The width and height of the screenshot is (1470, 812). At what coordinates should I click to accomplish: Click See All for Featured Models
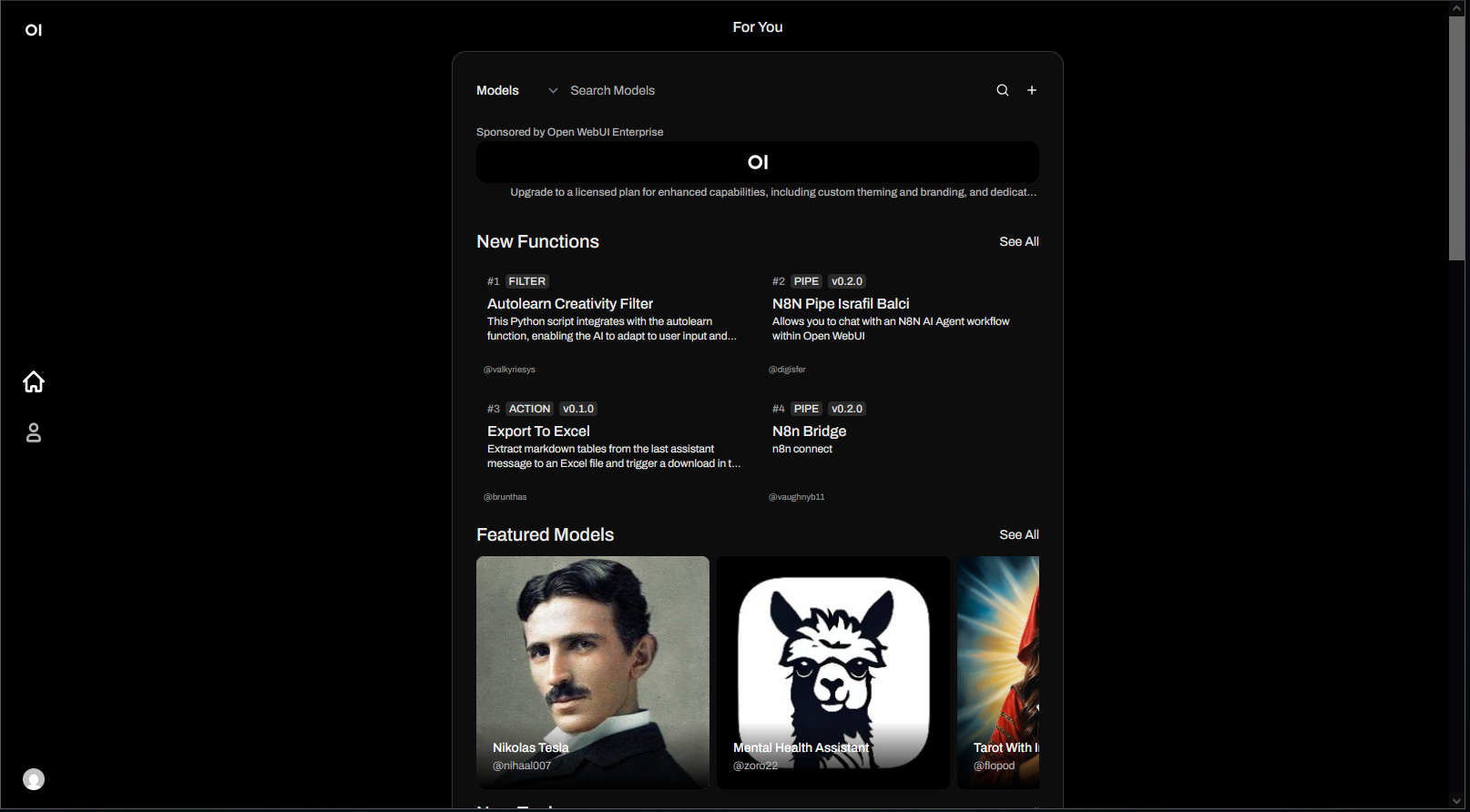(1019, 534)
